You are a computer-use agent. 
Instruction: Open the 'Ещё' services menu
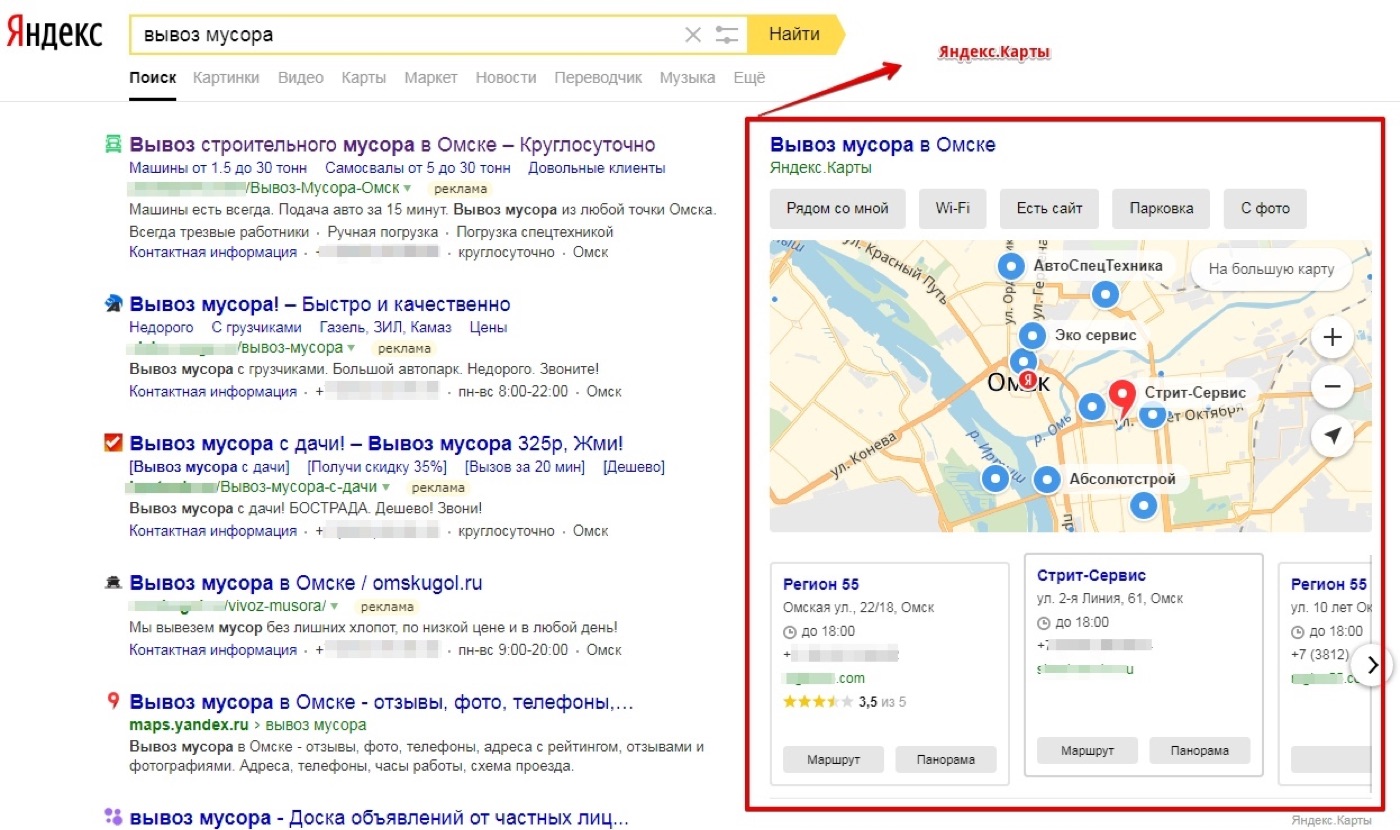(749, 77)
